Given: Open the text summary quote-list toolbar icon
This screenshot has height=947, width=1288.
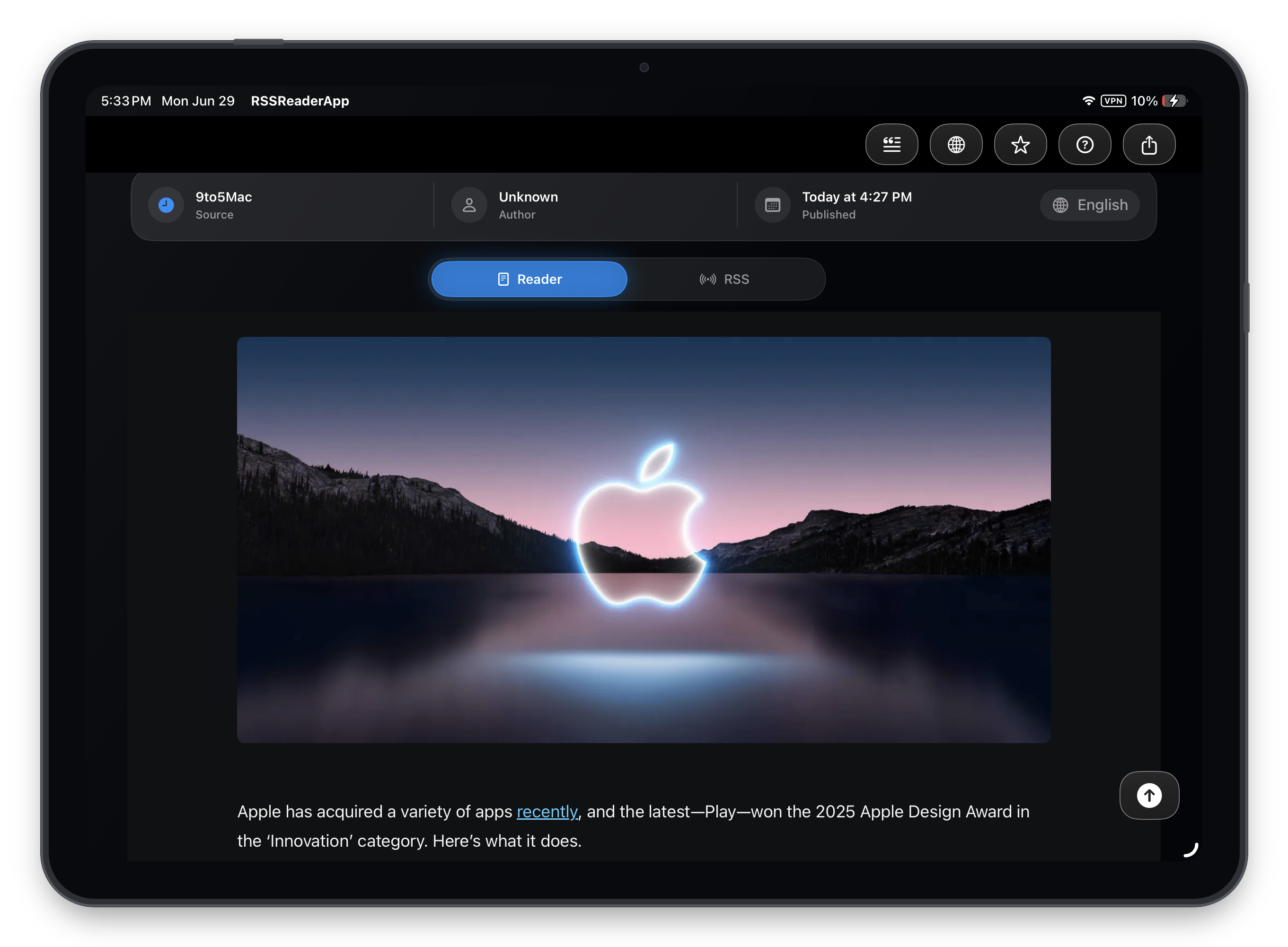Looking at the screenshot, I should [891, 144].
